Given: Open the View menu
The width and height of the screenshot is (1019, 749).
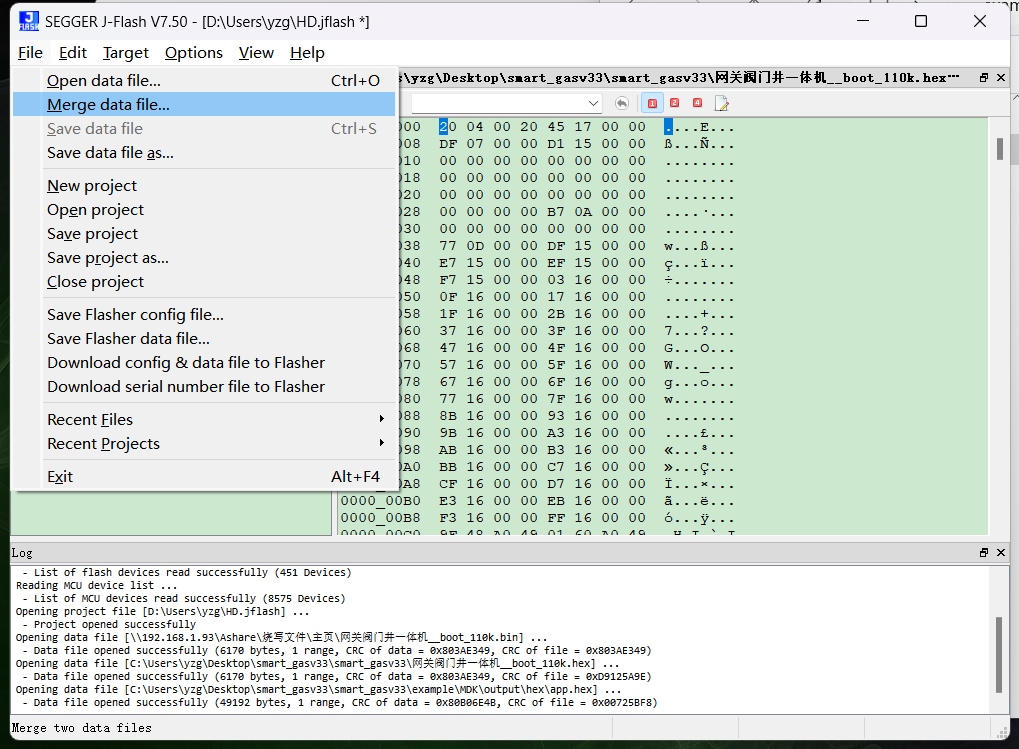Looking at the screenshot, I should [x=256, y=53].
